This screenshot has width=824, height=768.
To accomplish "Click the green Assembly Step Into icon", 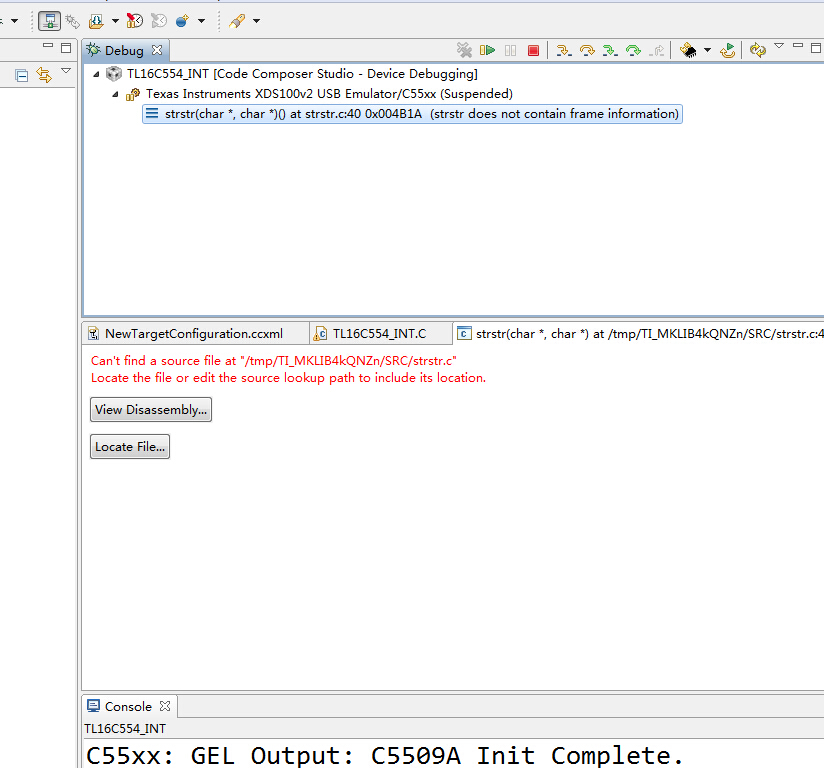I will tap(610, 50).
